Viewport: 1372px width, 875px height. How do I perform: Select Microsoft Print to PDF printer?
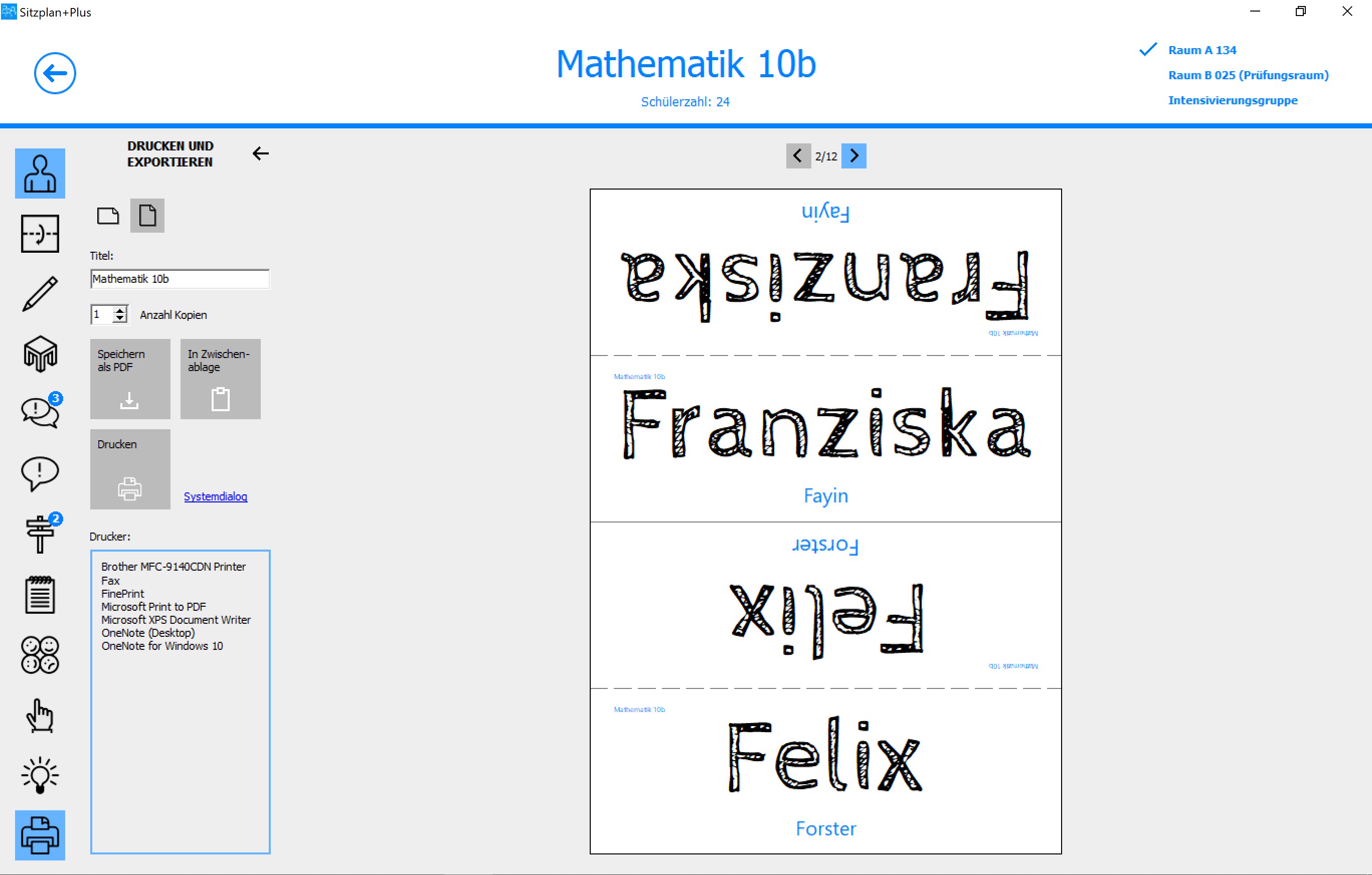[153, 607]
